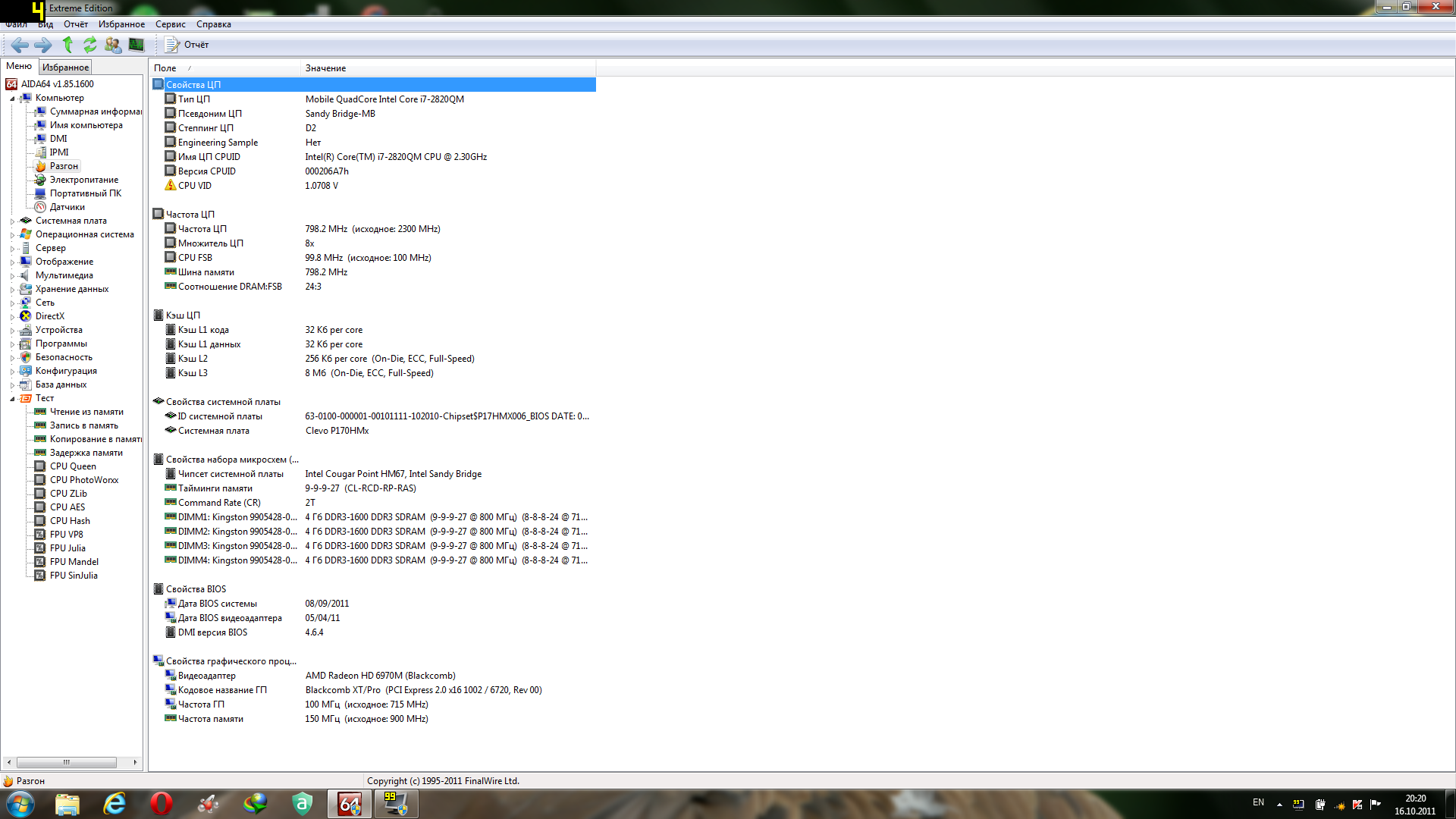Click the Значение column header
Viewport: 1456px width, 819px height.
click(448, 68)
